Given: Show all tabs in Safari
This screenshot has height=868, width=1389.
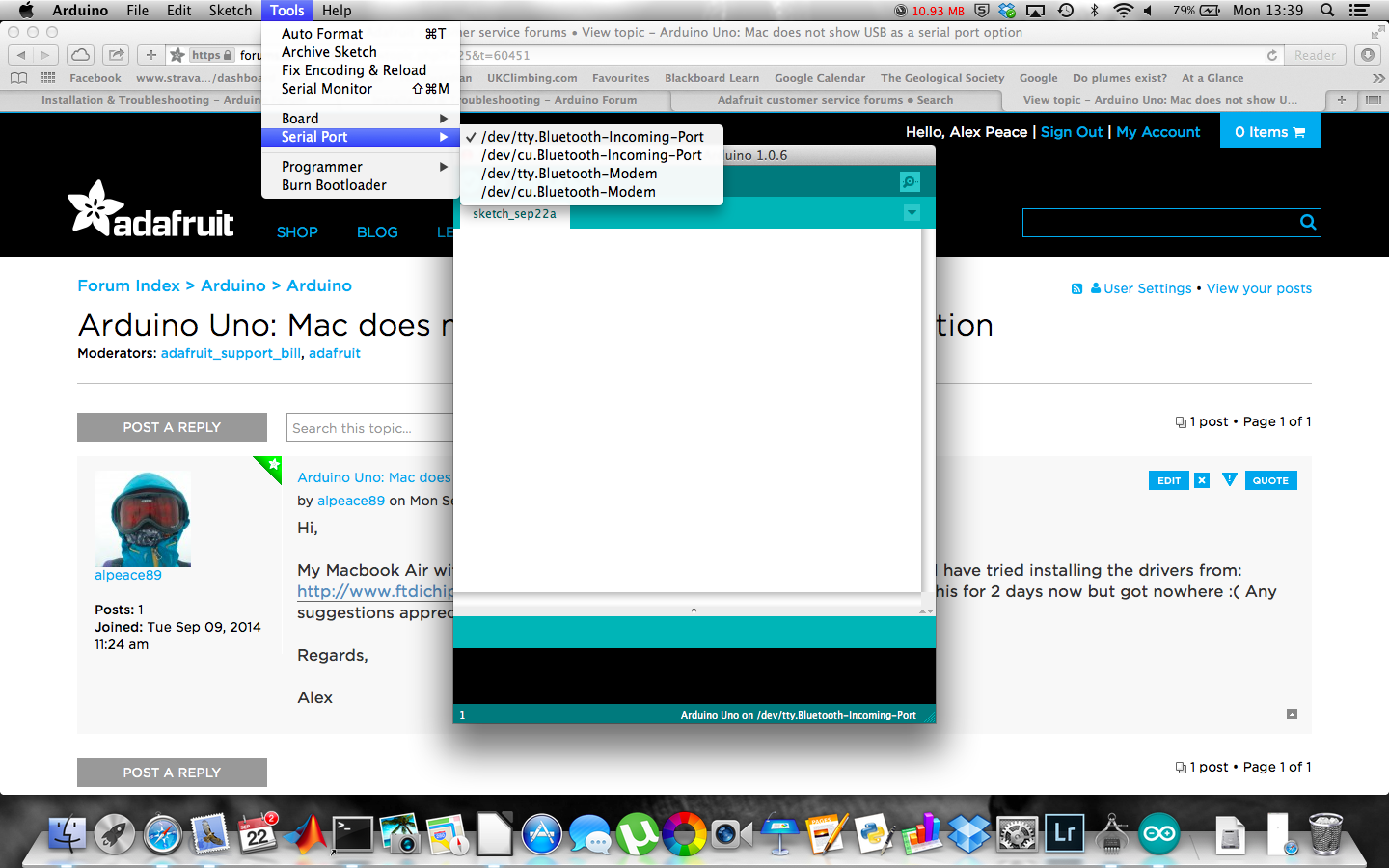Looking at the screenshot, I should 1373,100.
